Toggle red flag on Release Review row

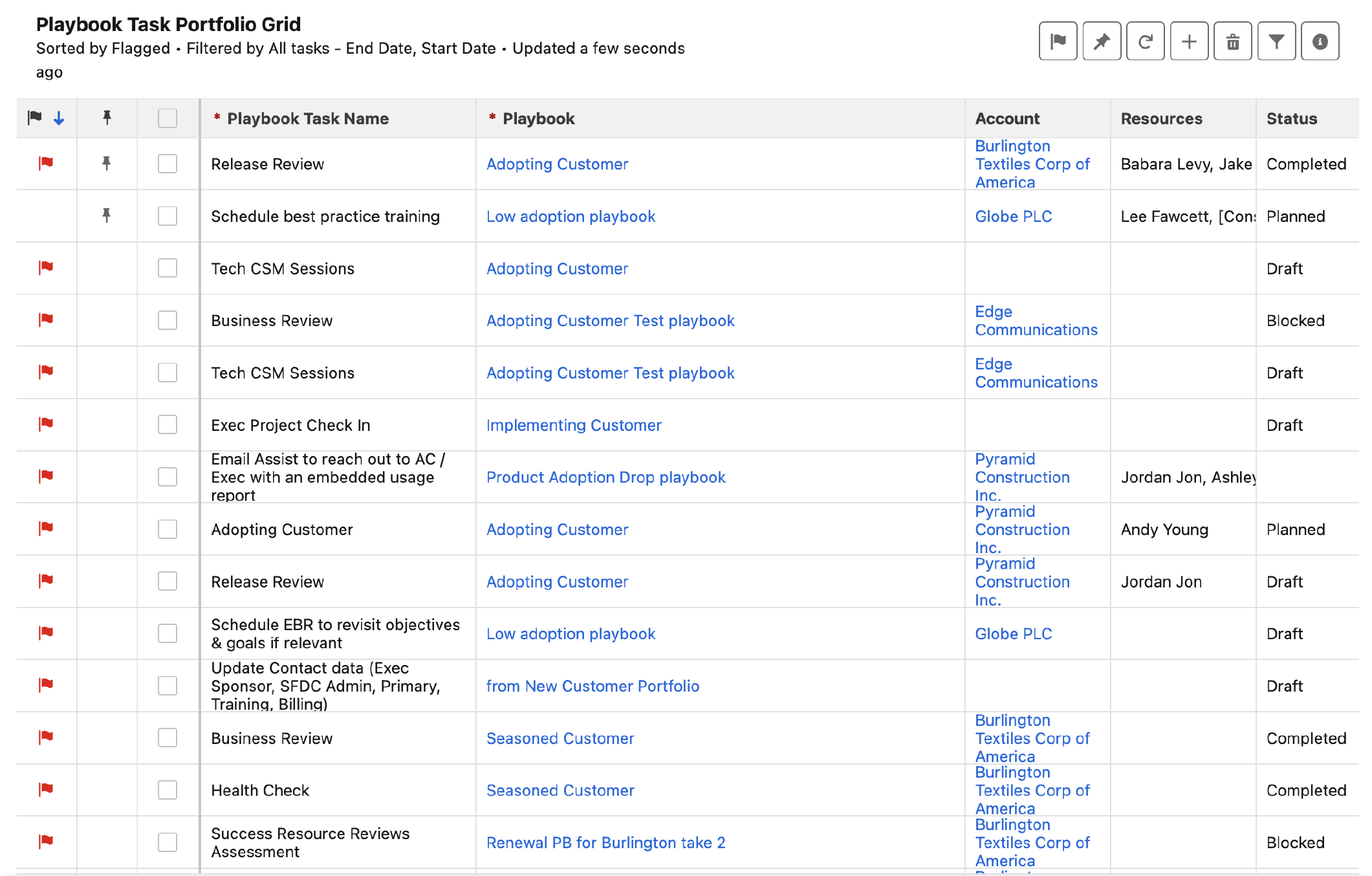pyautogui.click(x=46, y=163)
